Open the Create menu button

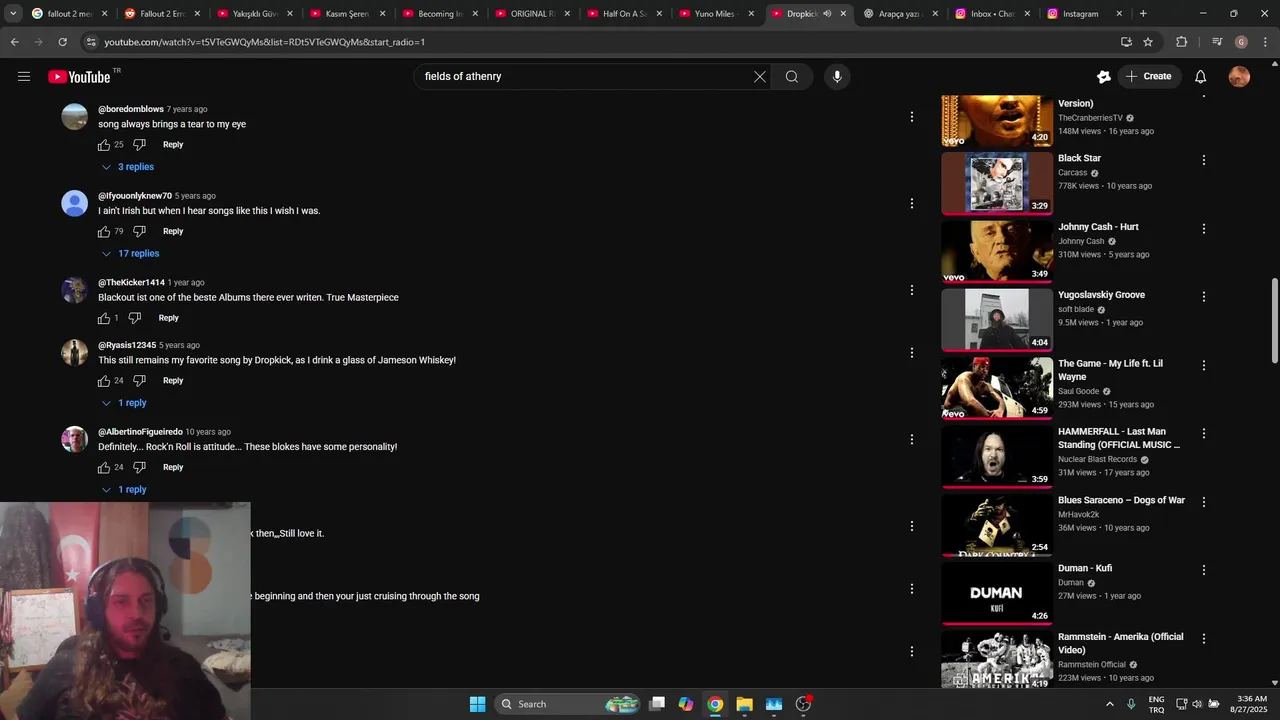click(x=1148, y=76)
